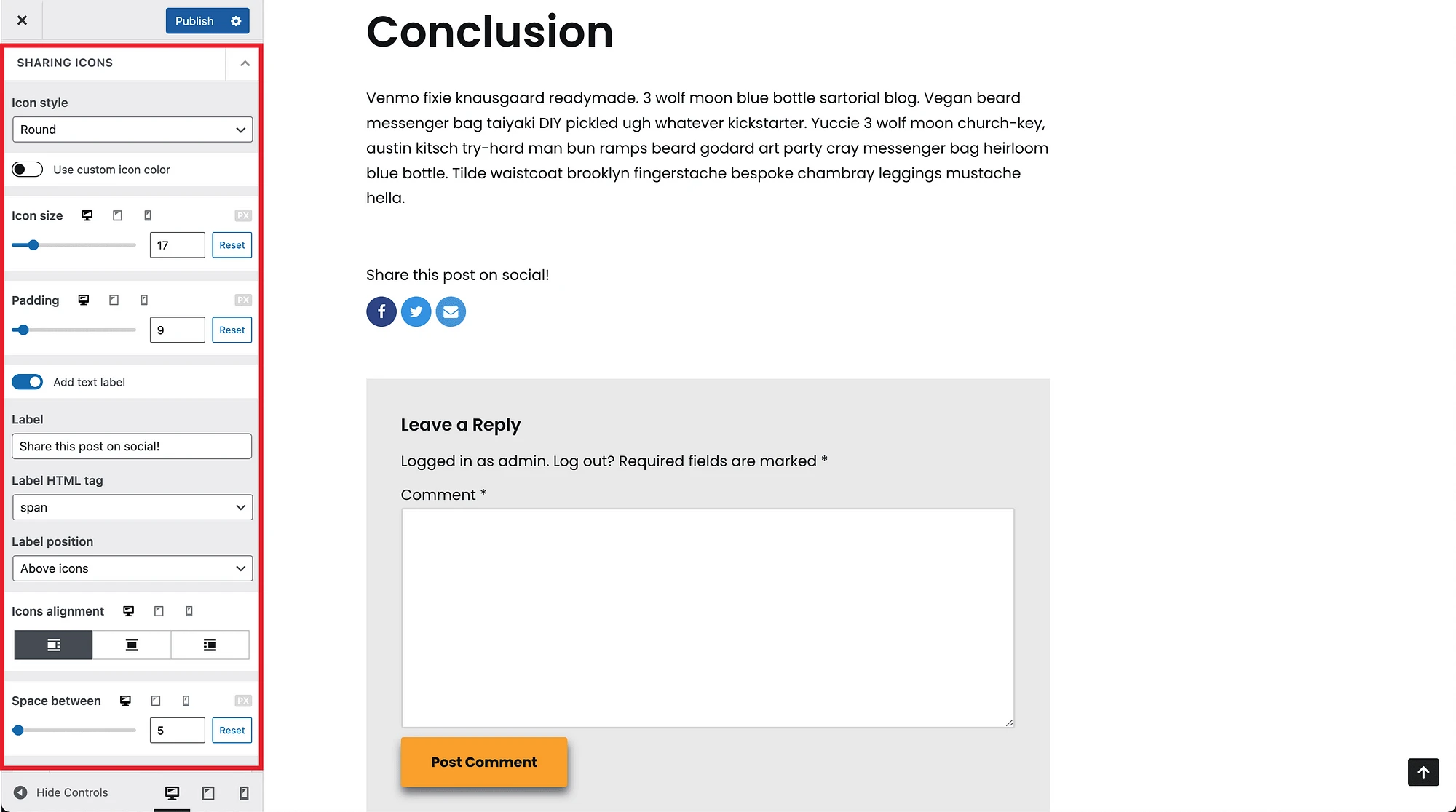Click the right-align icons alignment button

coord(210,645)
